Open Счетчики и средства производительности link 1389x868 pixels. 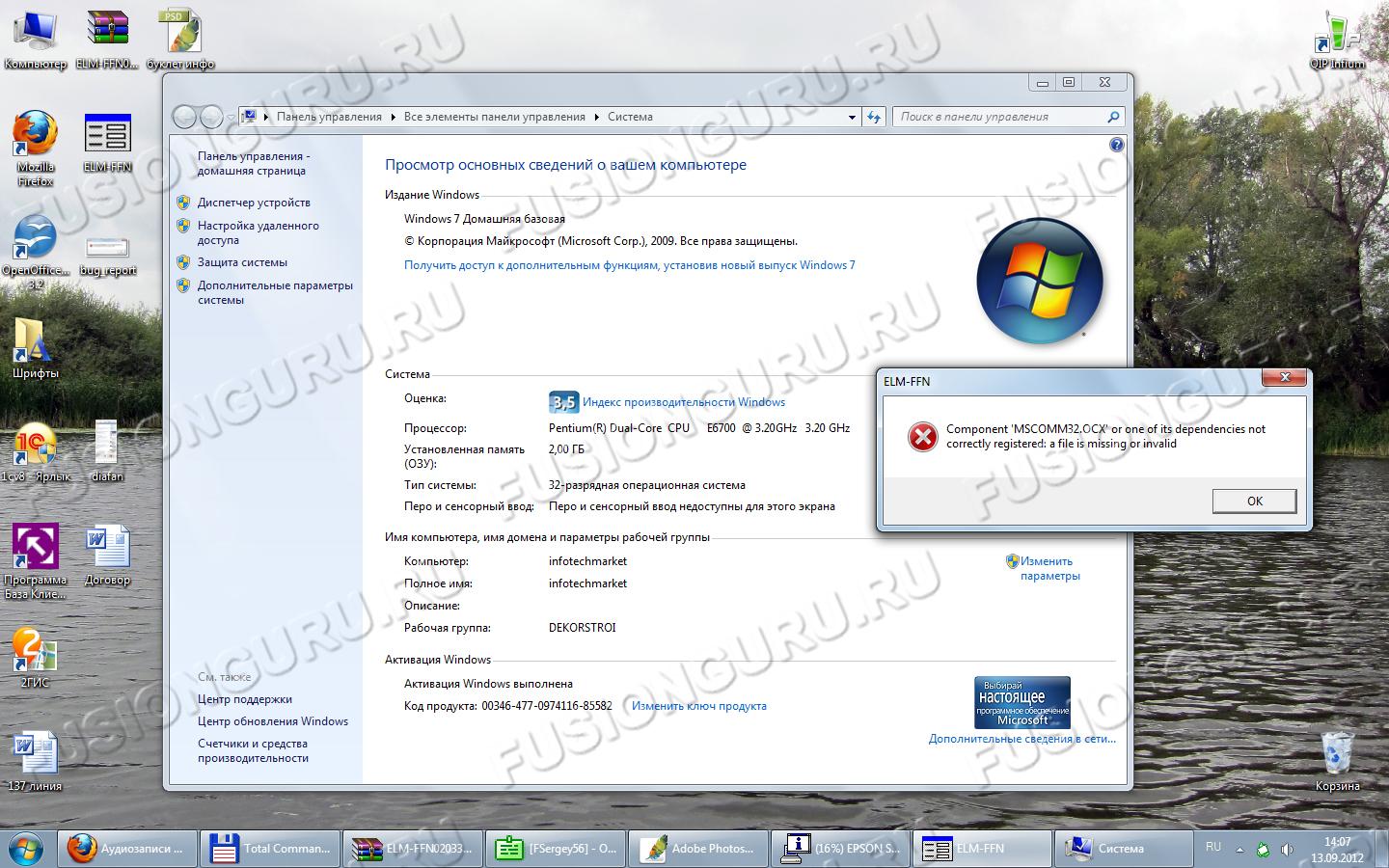coord(253,750)
